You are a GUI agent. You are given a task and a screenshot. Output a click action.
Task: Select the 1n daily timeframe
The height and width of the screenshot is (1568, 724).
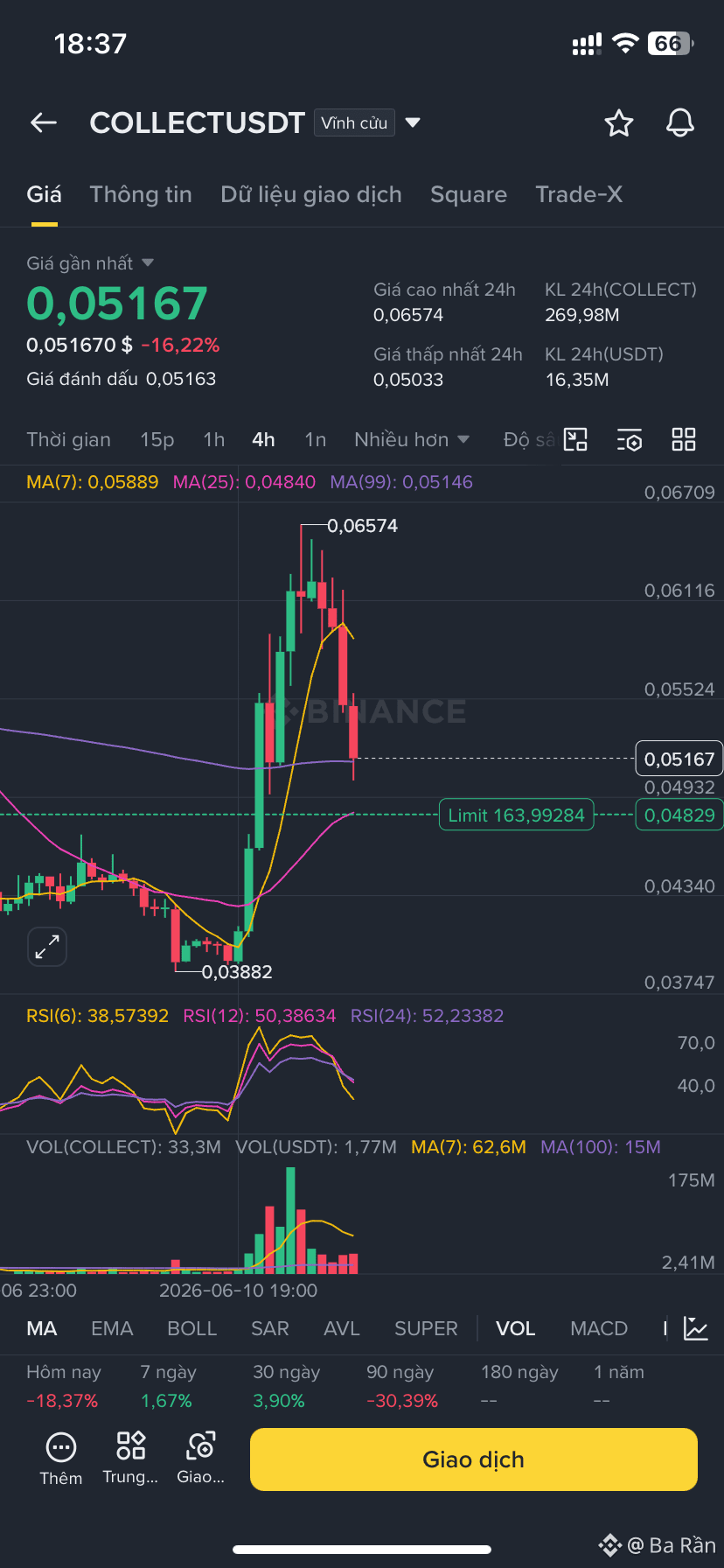coord(316,439)
